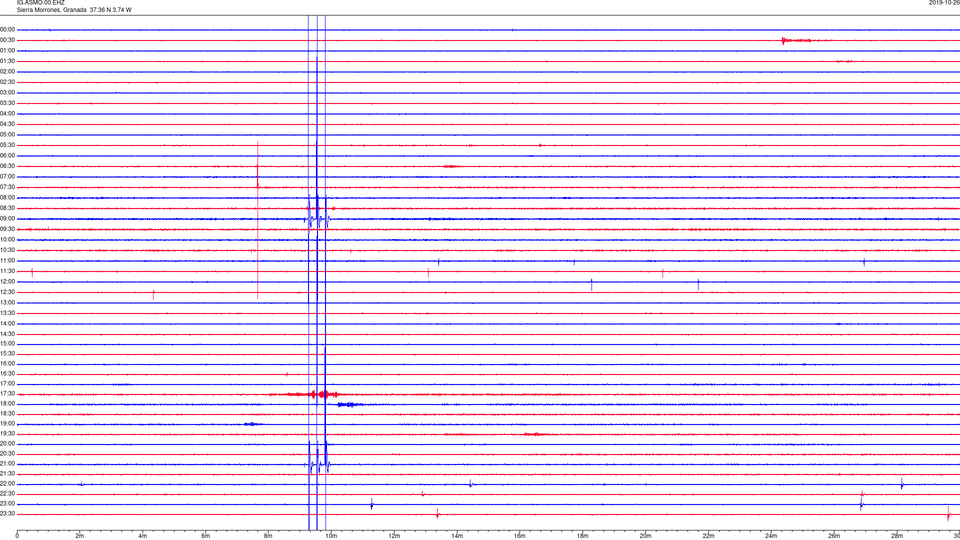Click the '13:00' time label
Viewport: 960px width, 540px height.
[x=8, y=302]
